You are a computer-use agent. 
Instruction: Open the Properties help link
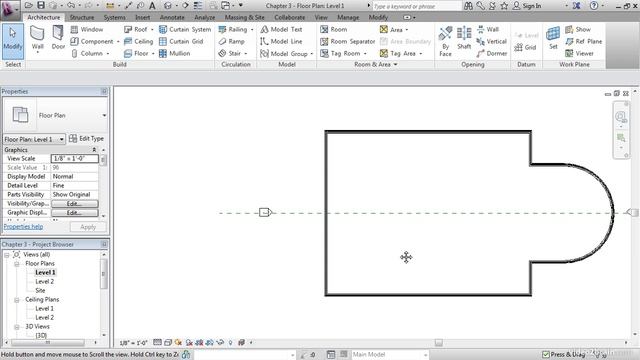tap(23, 227)
